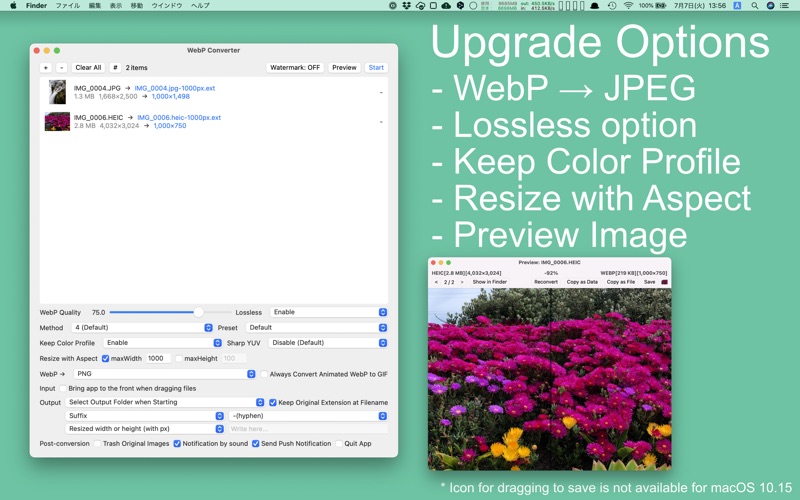
Task: Click the Siri icon in menu bar
Action: [770, 5]
